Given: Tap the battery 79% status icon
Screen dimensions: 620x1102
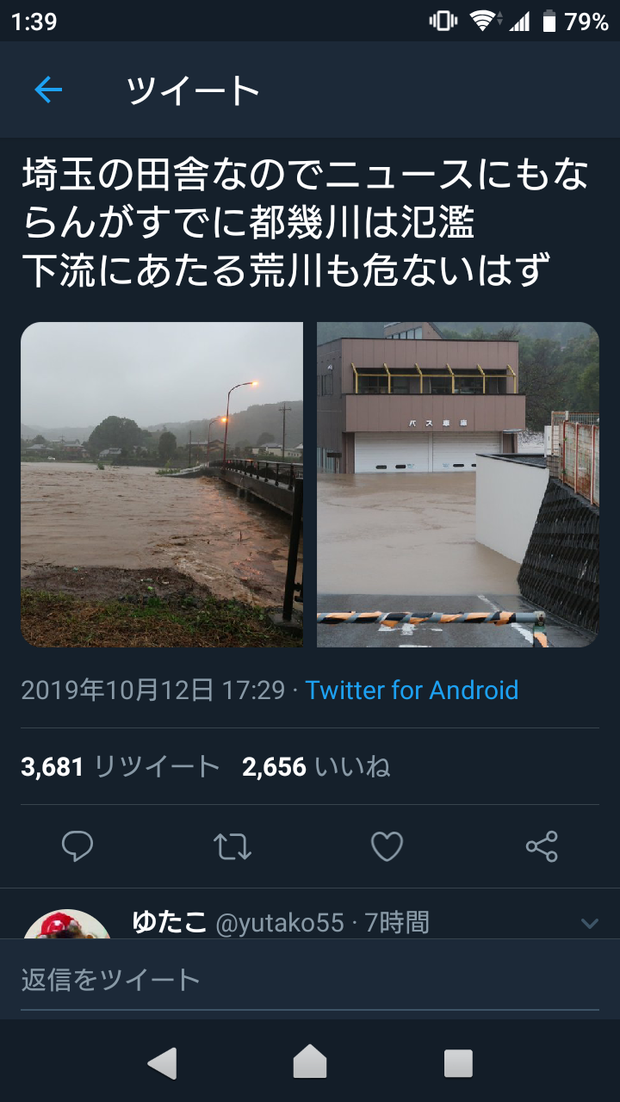Looking at the screenshot, I should coord(575,22).
